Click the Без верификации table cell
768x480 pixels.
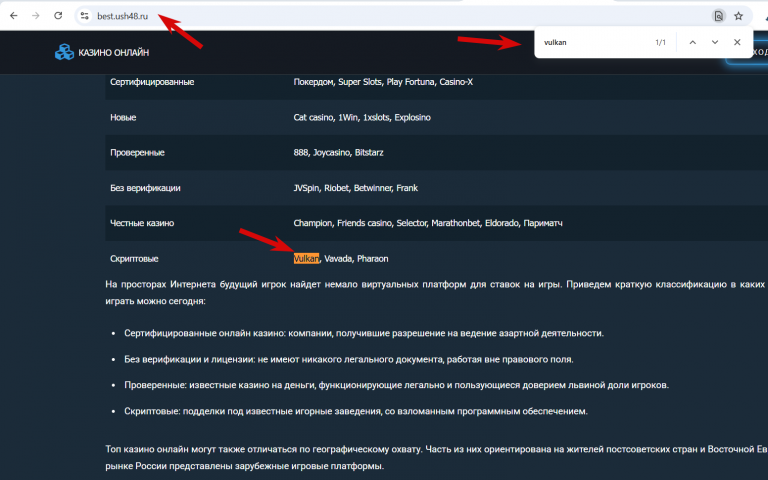(x=145, y=188)
